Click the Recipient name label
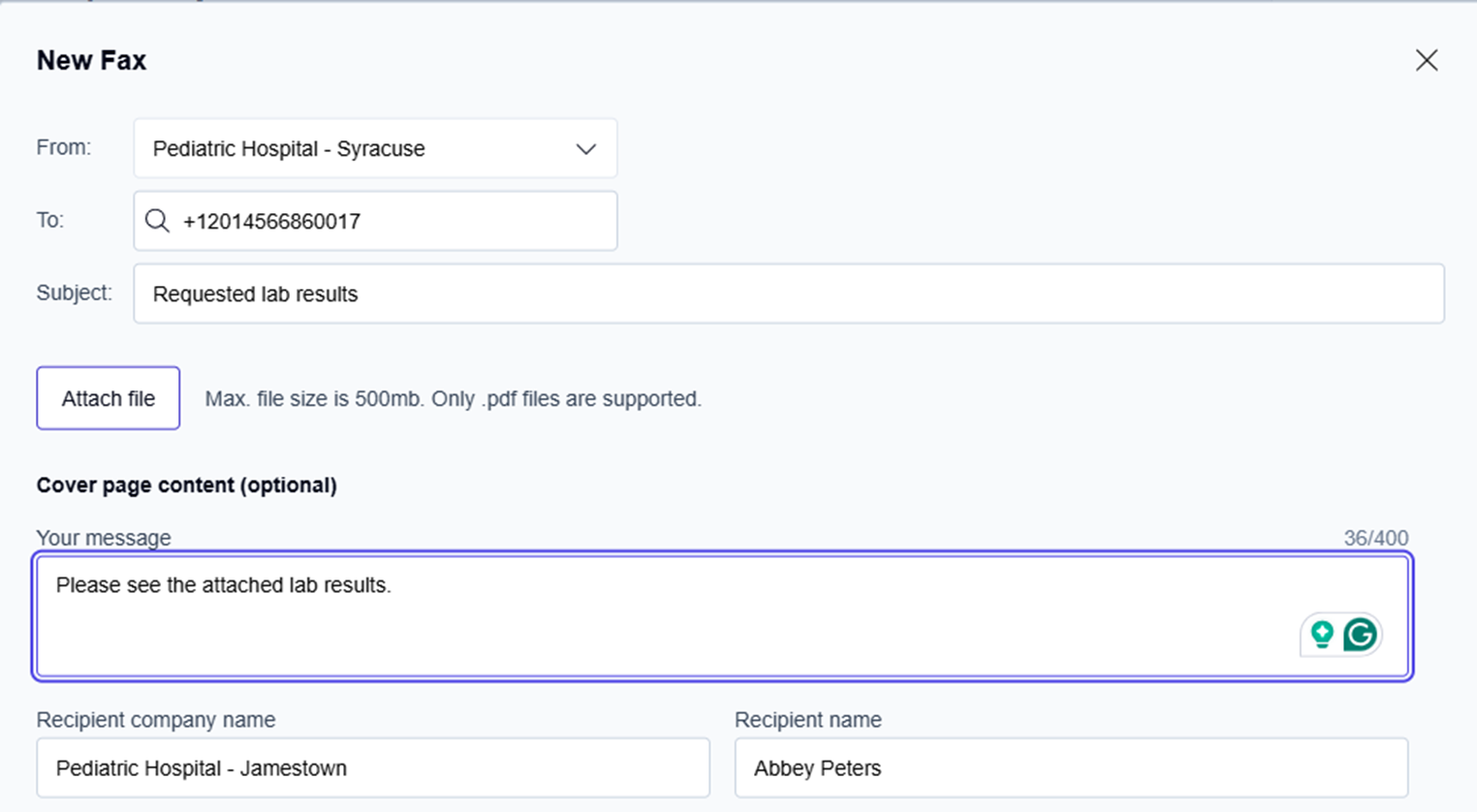Image resolution: width=1477 pixels, height=812 pixels. coord(807,720)
